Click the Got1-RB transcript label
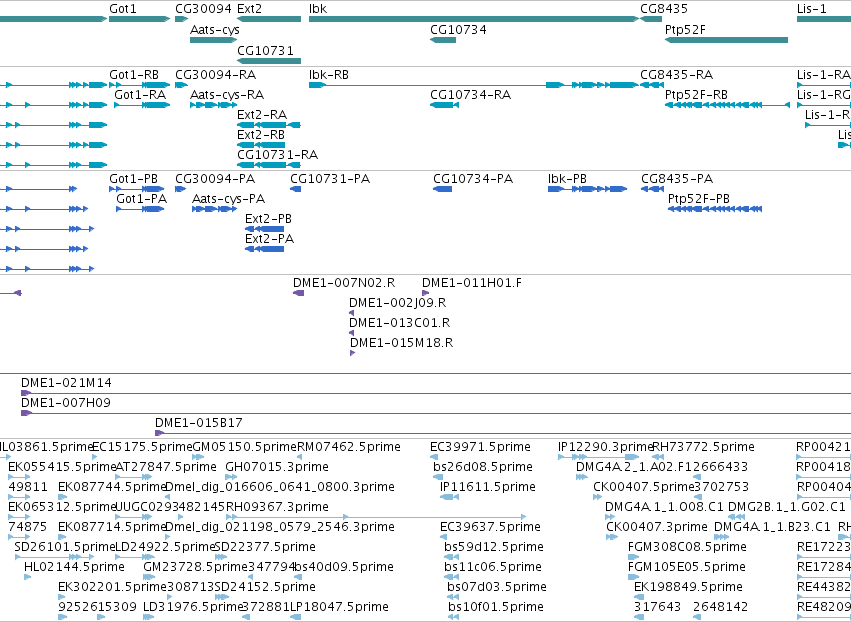Viewport: 851px width, 622px height. point(134,74)
